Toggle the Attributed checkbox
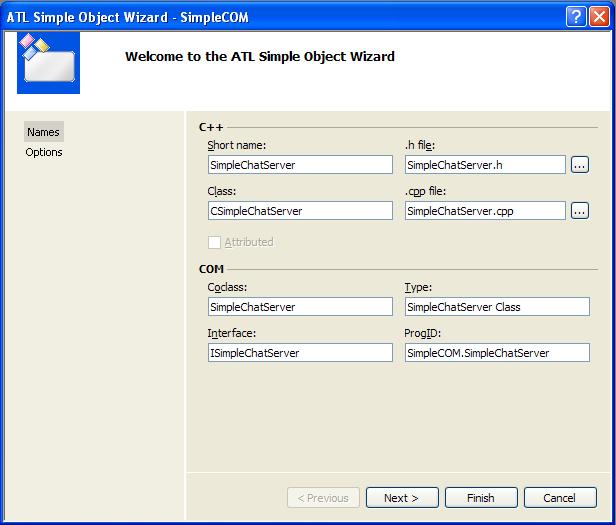The width and height of the screenshot is (616, 525). click(214, 242)
